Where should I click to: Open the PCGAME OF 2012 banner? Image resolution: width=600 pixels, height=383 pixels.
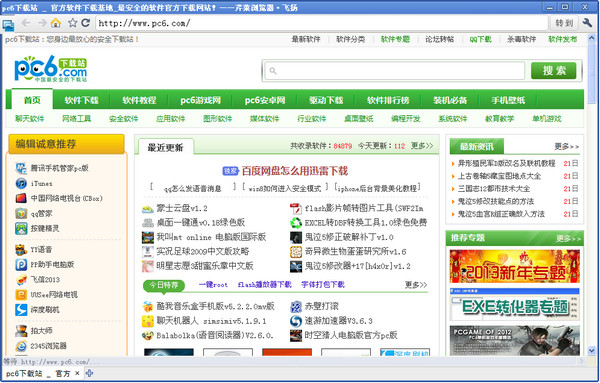coord(515,341)
